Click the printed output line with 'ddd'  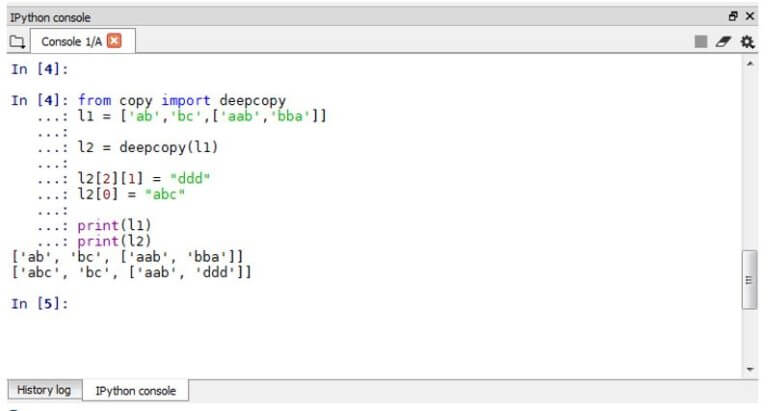point(132,272)
